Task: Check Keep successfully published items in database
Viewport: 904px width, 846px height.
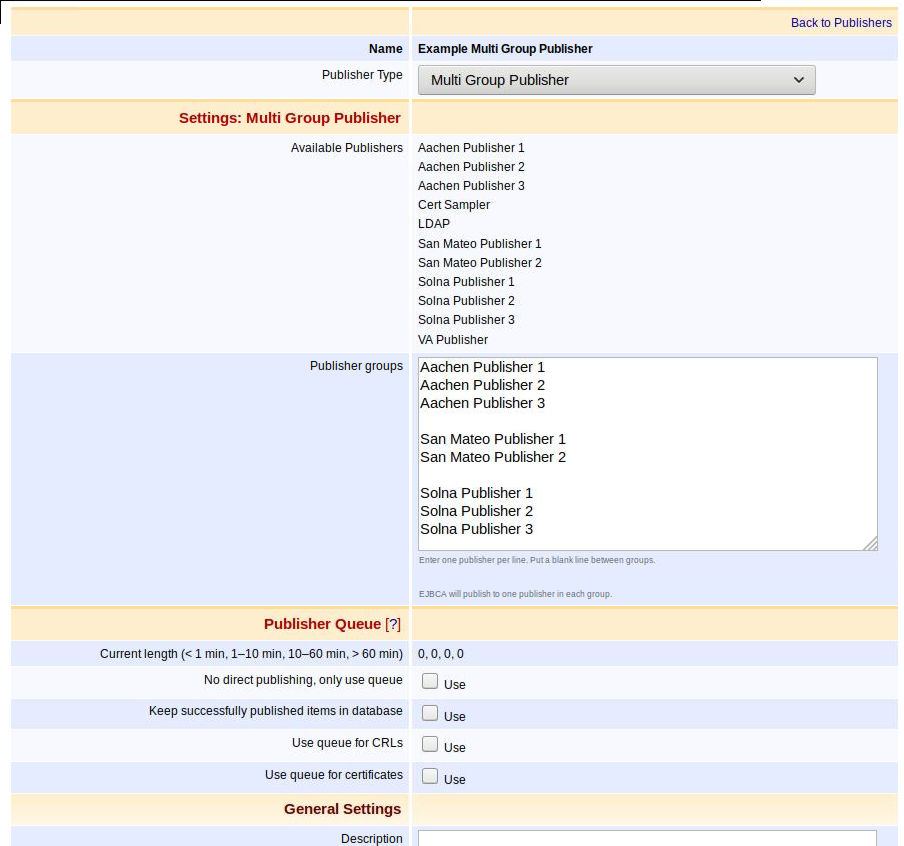Action: (430, 714)
